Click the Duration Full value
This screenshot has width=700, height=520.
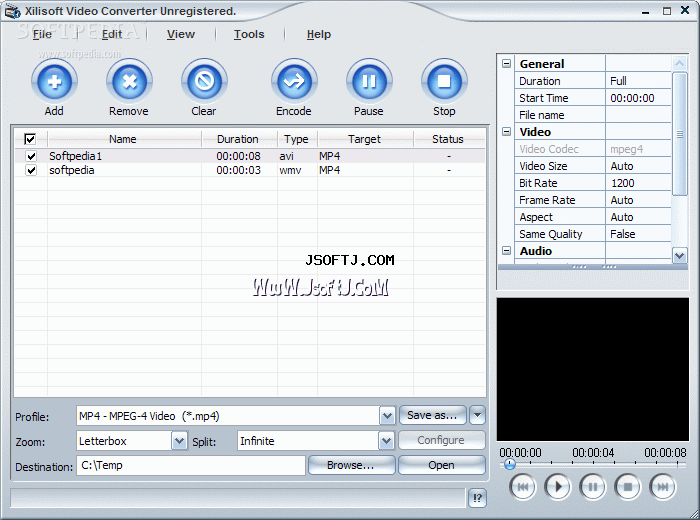coord(638,81)
